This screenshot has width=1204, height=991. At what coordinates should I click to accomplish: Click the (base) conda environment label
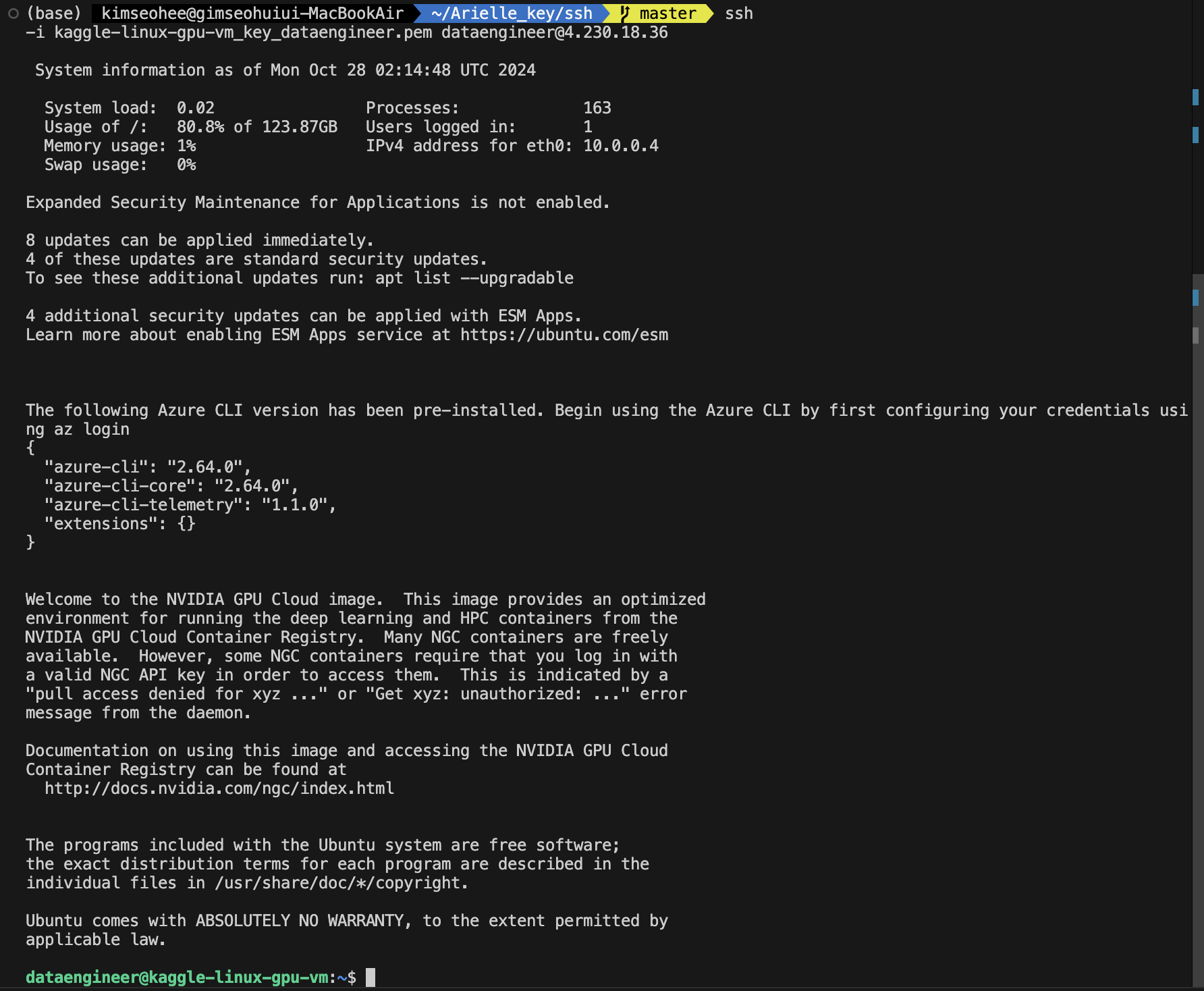point(54,14)
